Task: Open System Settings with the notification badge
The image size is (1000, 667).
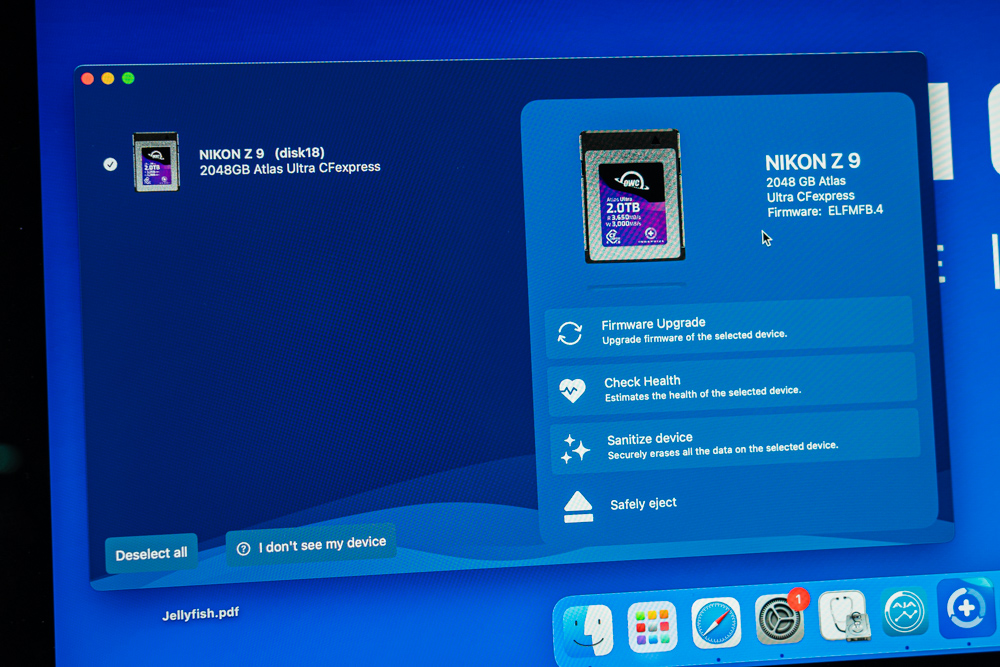Action: point(780,619)
